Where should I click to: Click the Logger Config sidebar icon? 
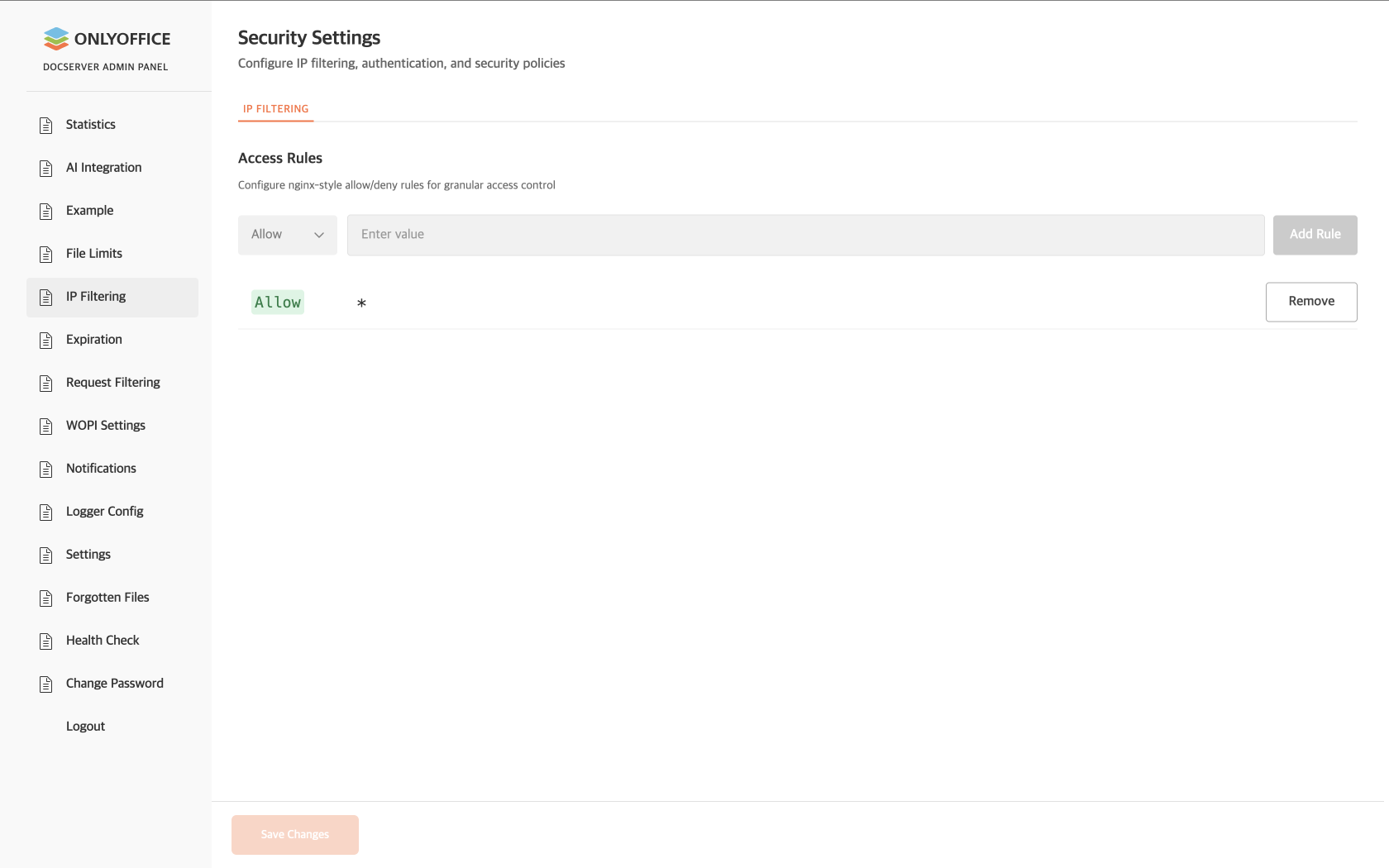pyautogui.click(x=46, y=513)
